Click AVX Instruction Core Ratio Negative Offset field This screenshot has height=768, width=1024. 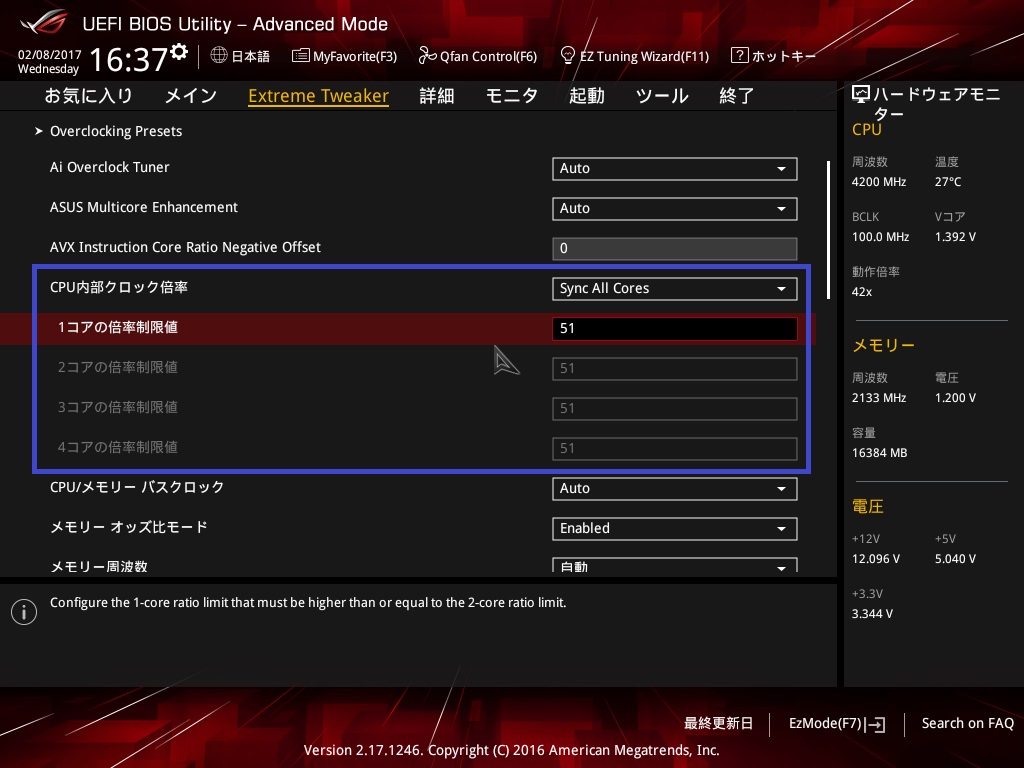coord(674,248)
